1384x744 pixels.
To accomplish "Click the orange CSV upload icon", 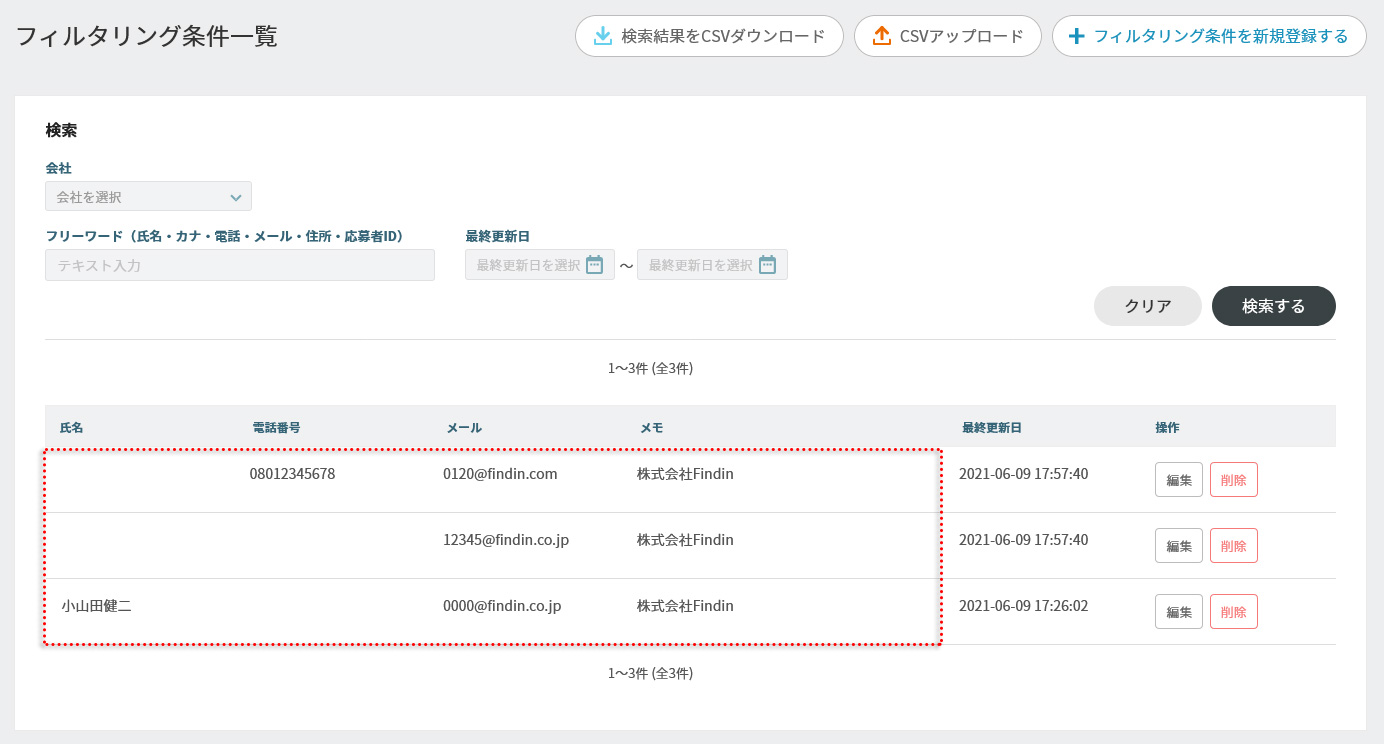I will [881, 36].
